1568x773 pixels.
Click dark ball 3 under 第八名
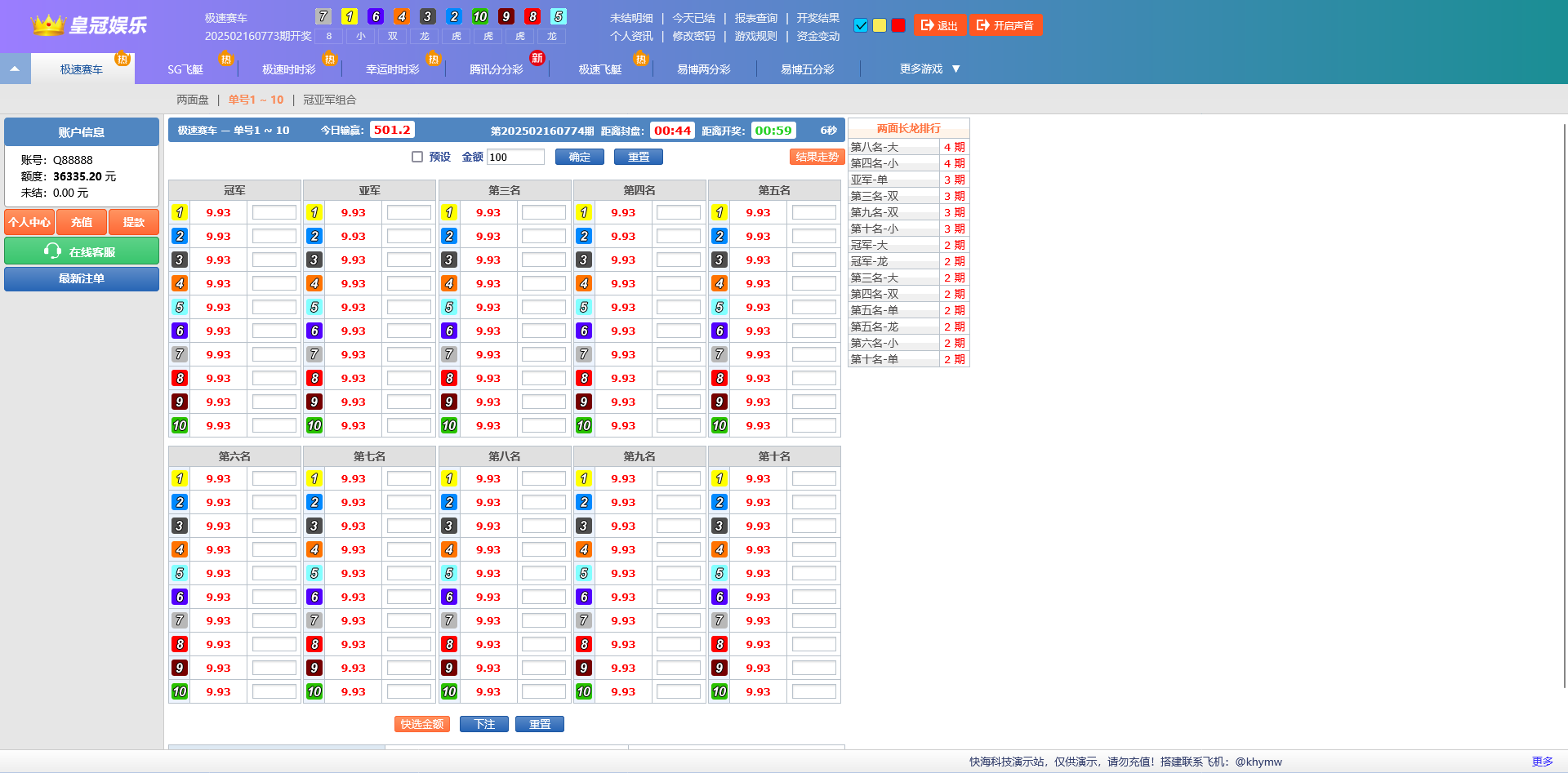coord(449,526)
